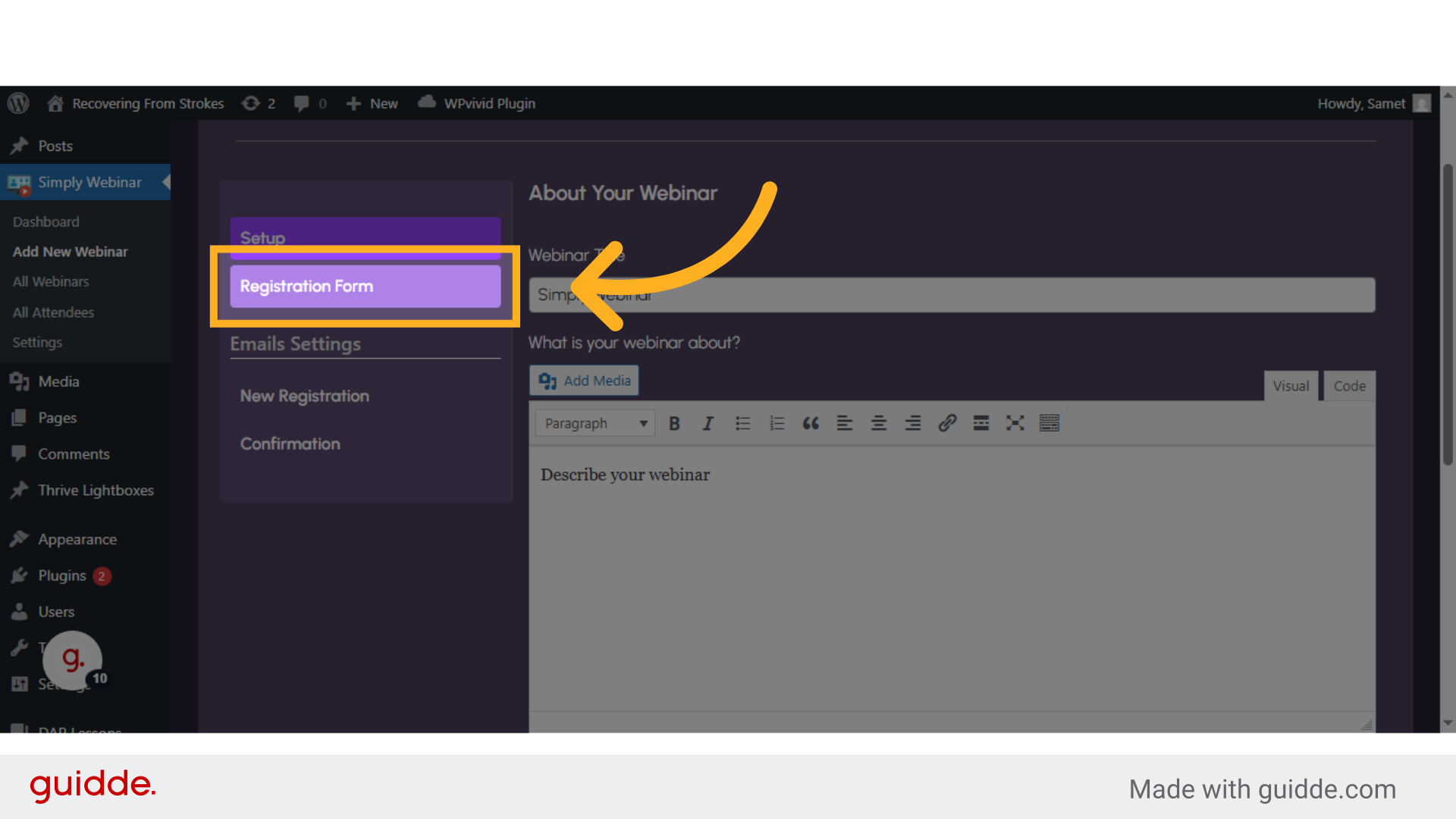Image resolution: width=1456 pixels, height=819 pixels.
Task: Click the Webinar Title input field
Action: [x=952, y=295]
